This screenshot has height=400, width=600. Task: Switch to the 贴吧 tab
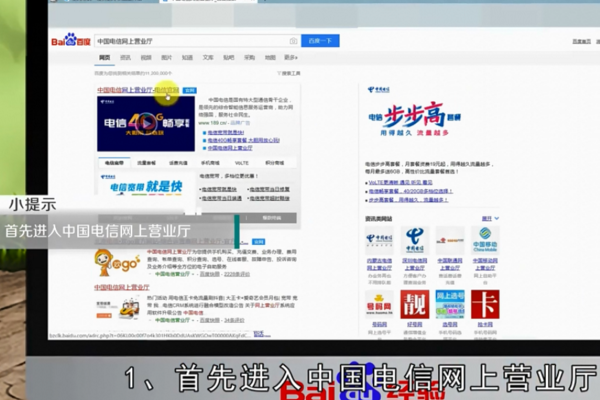click(228, 57)
